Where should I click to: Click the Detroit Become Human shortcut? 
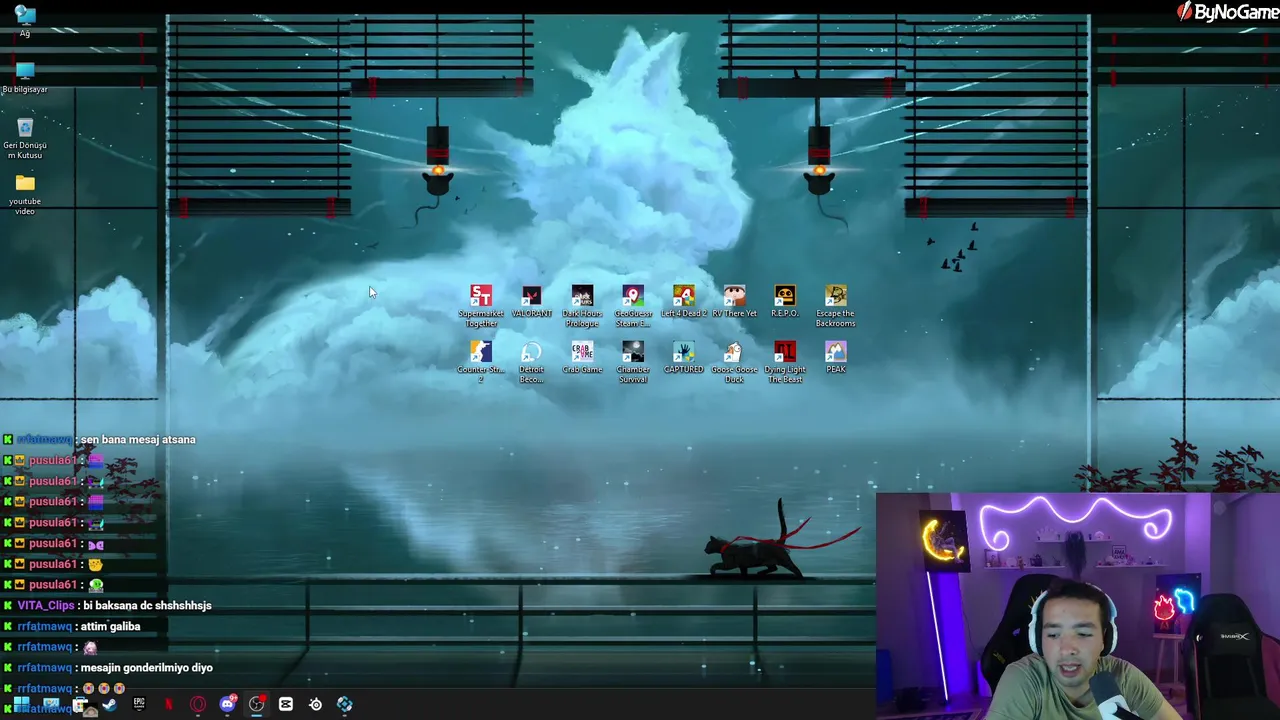(531, 362)
